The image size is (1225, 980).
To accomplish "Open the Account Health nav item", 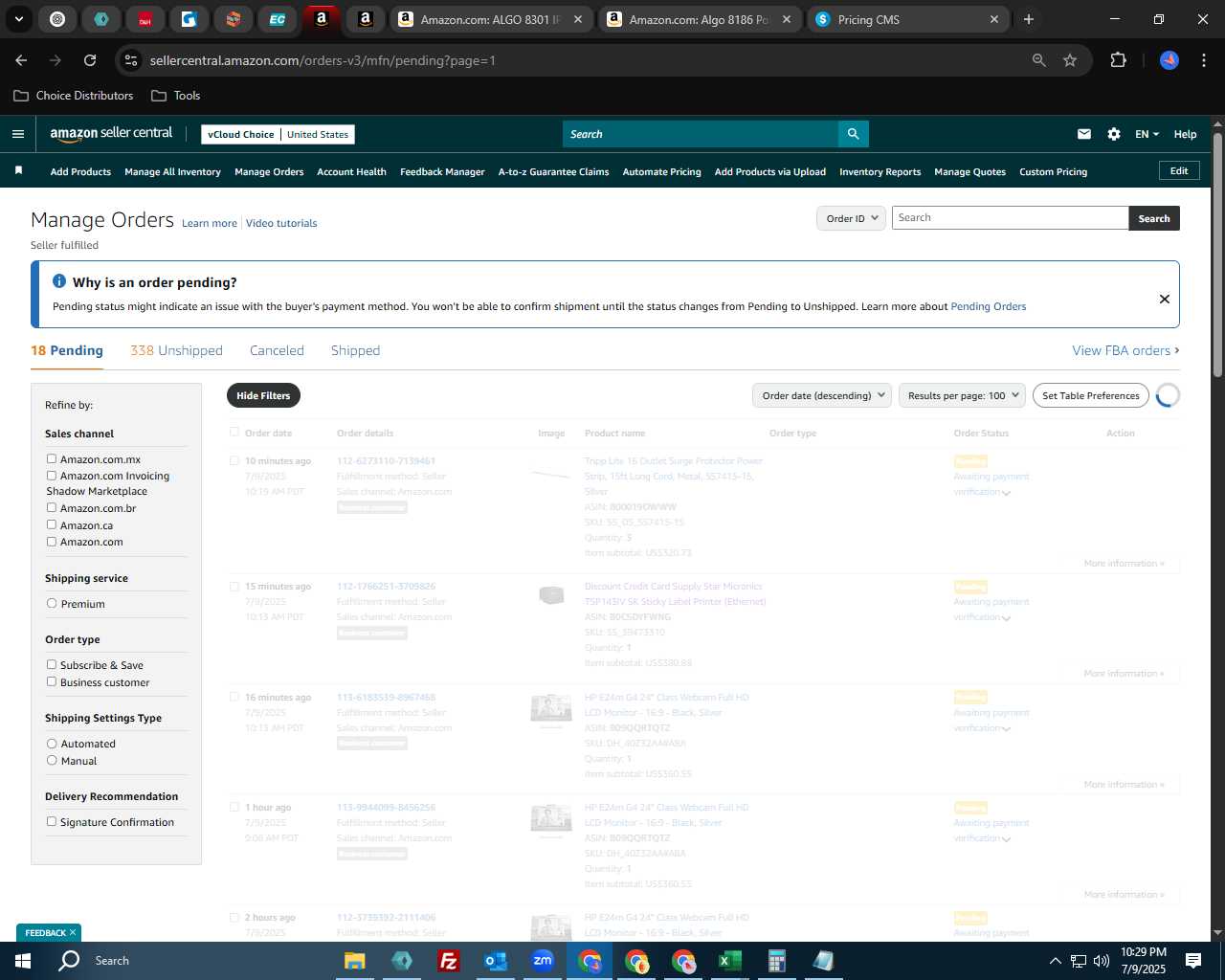I will (x=351, y=172).
